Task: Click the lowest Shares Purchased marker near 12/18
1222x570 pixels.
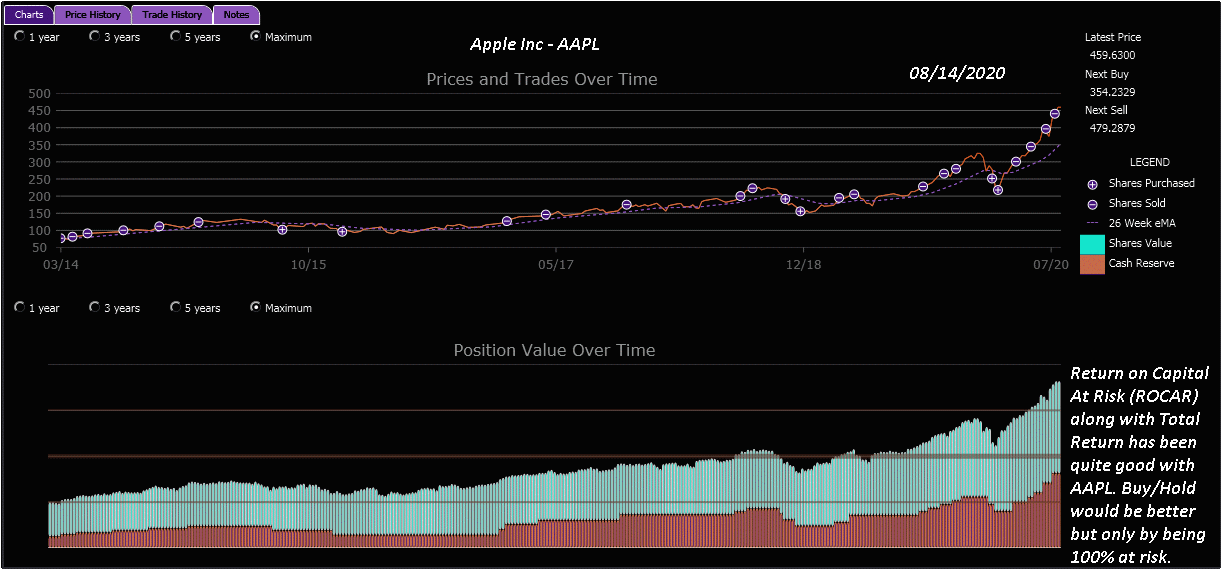Action: tap(800, 211)
